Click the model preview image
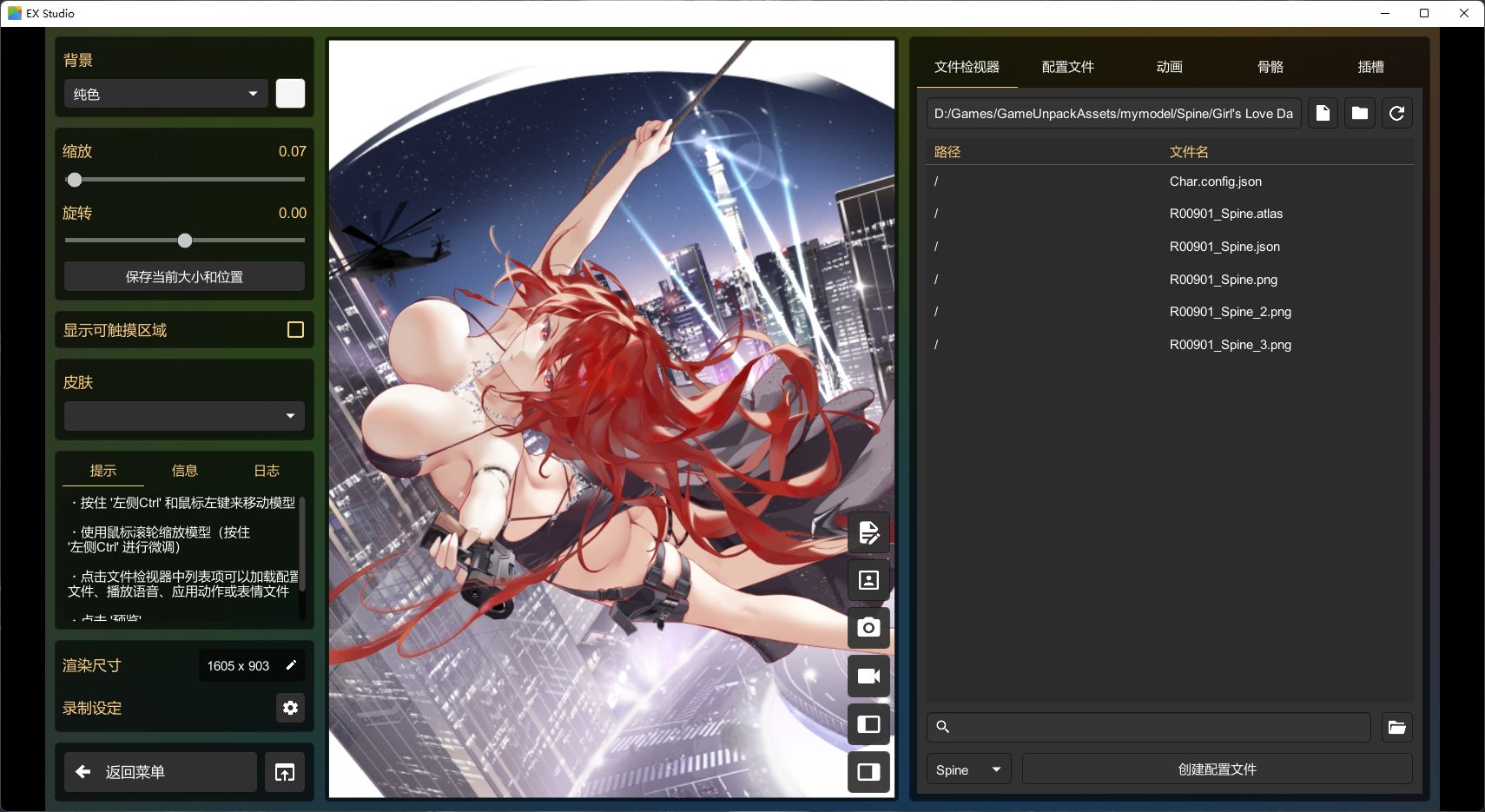 [611, 419]
